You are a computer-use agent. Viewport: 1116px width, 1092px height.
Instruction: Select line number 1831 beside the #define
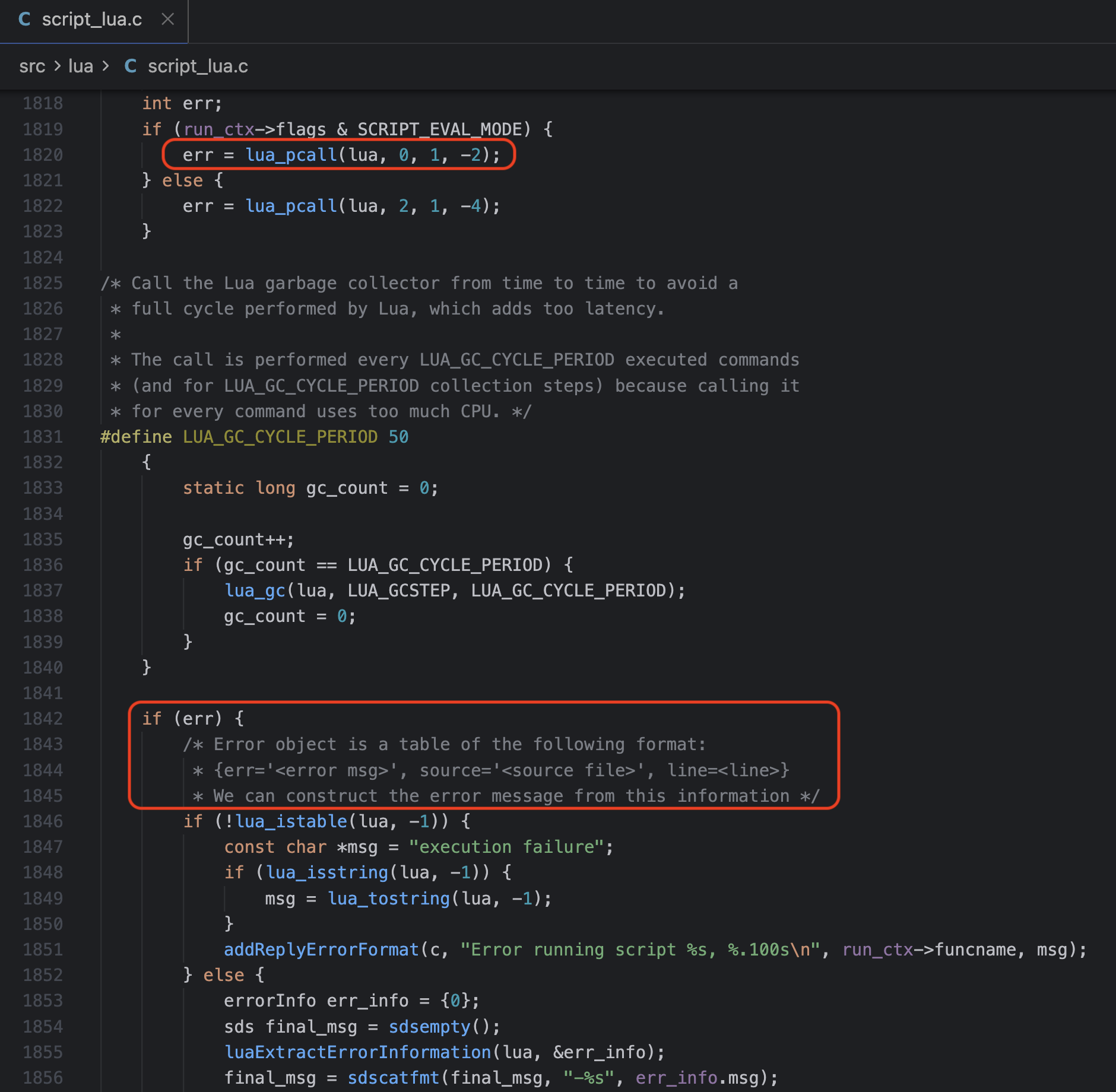(x=43, y=437)
